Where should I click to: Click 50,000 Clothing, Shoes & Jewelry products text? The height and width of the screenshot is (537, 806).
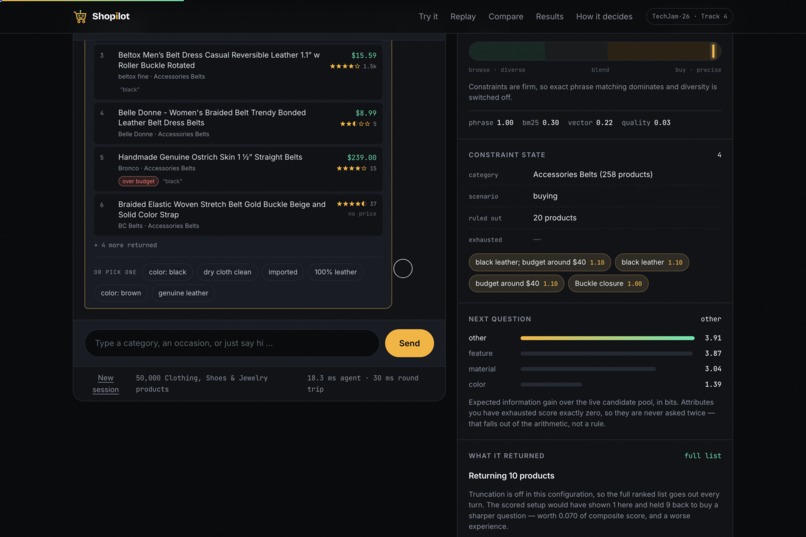pyautogui.click(x=202, y=384)
